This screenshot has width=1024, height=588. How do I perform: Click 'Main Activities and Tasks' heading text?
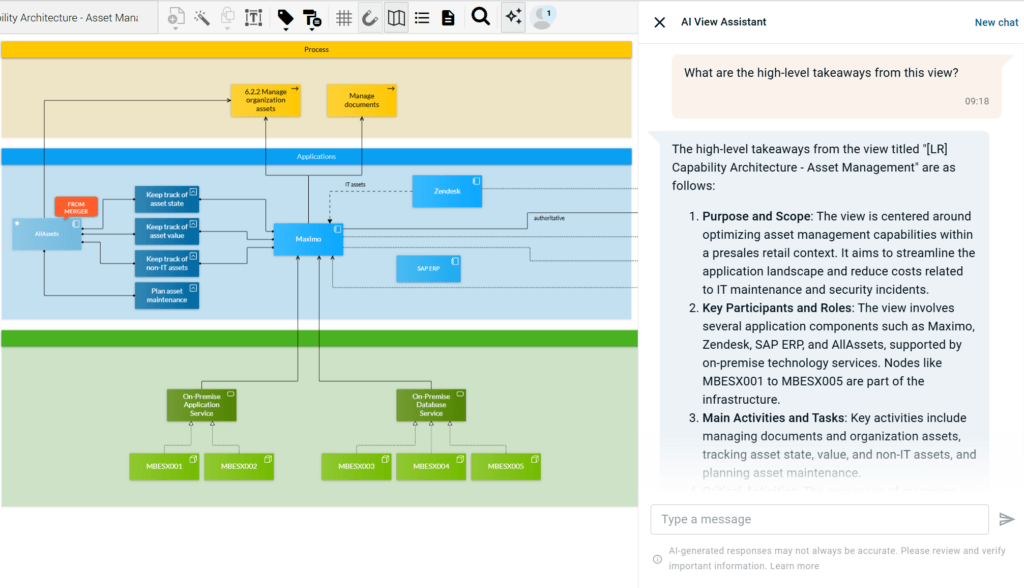click(x=773, y=417)
